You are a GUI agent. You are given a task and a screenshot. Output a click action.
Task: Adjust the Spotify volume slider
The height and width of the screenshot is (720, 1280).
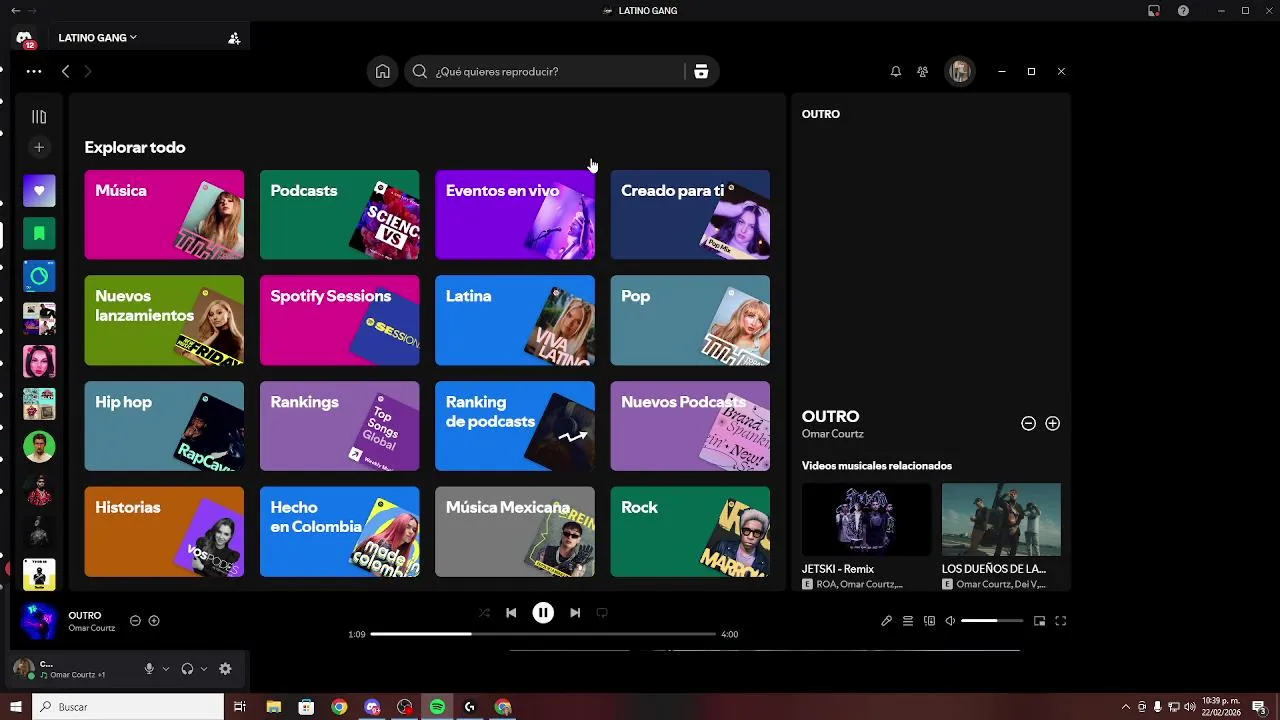(x=992, y=621)
